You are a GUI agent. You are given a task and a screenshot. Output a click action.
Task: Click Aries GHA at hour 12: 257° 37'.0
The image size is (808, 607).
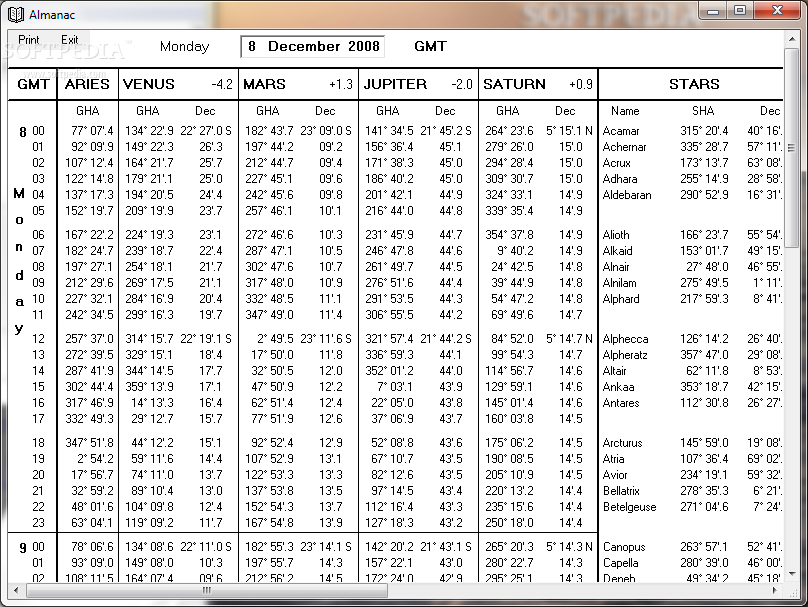click(x=89, y=339)
